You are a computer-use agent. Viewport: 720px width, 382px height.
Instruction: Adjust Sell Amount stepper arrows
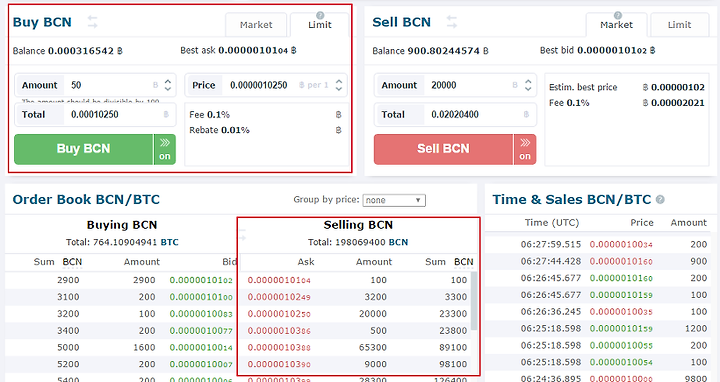click(x=528, y=85)
